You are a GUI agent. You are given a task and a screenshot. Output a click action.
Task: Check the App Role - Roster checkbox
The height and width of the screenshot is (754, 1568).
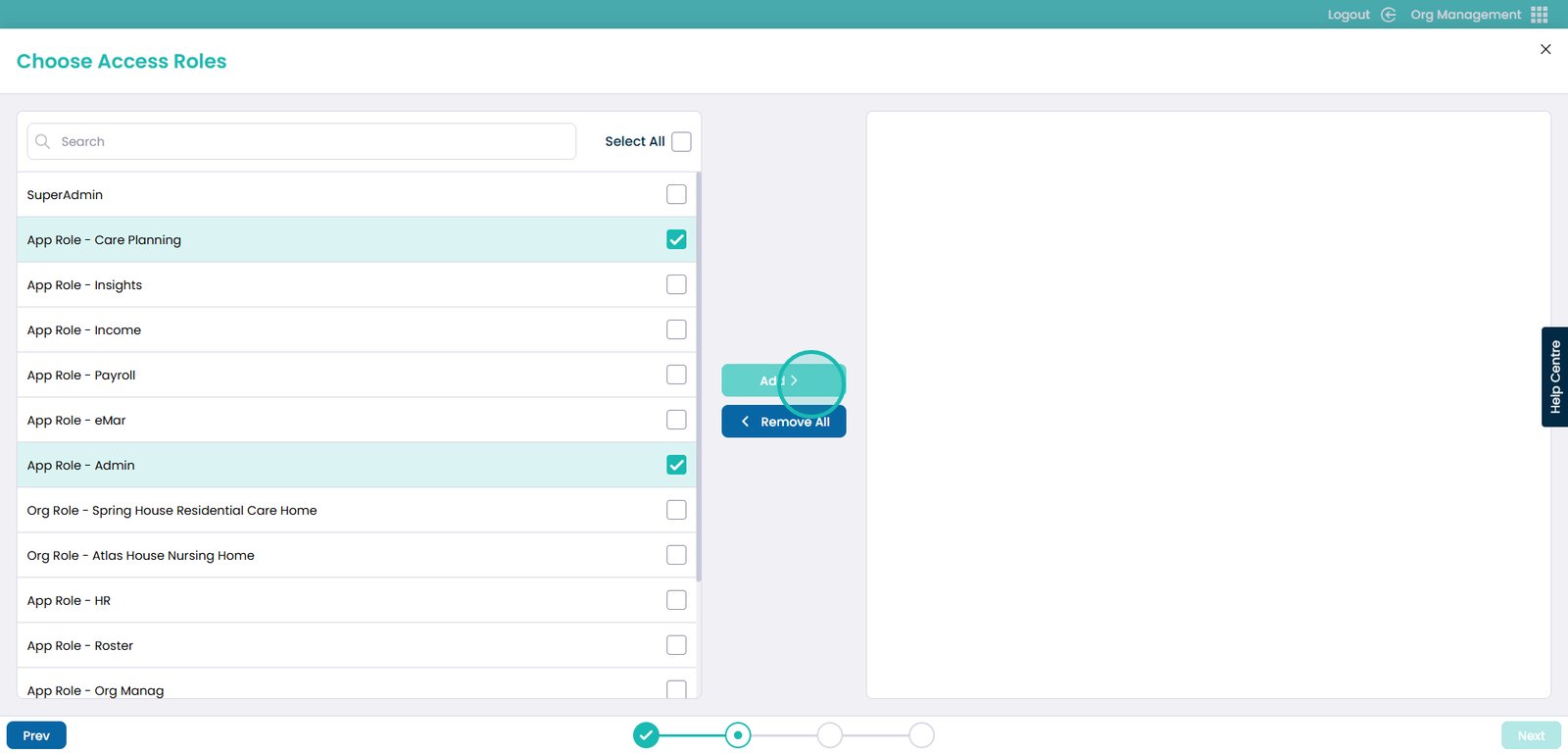pos(676,645)
